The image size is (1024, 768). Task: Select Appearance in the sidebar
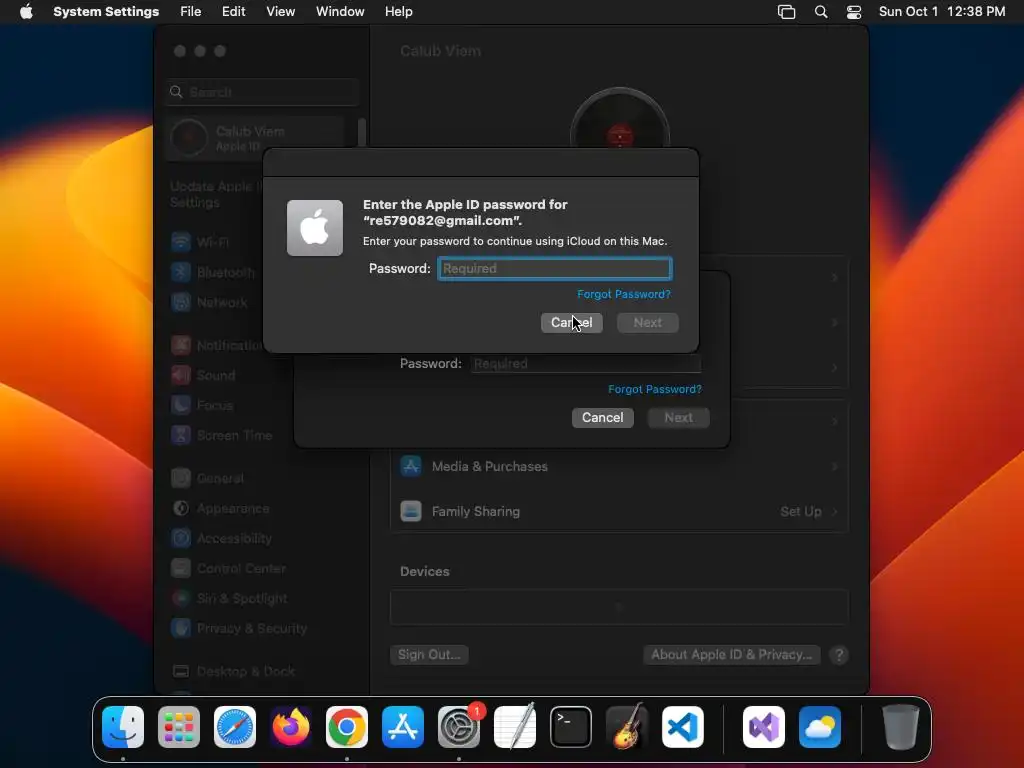pos(220,508)
